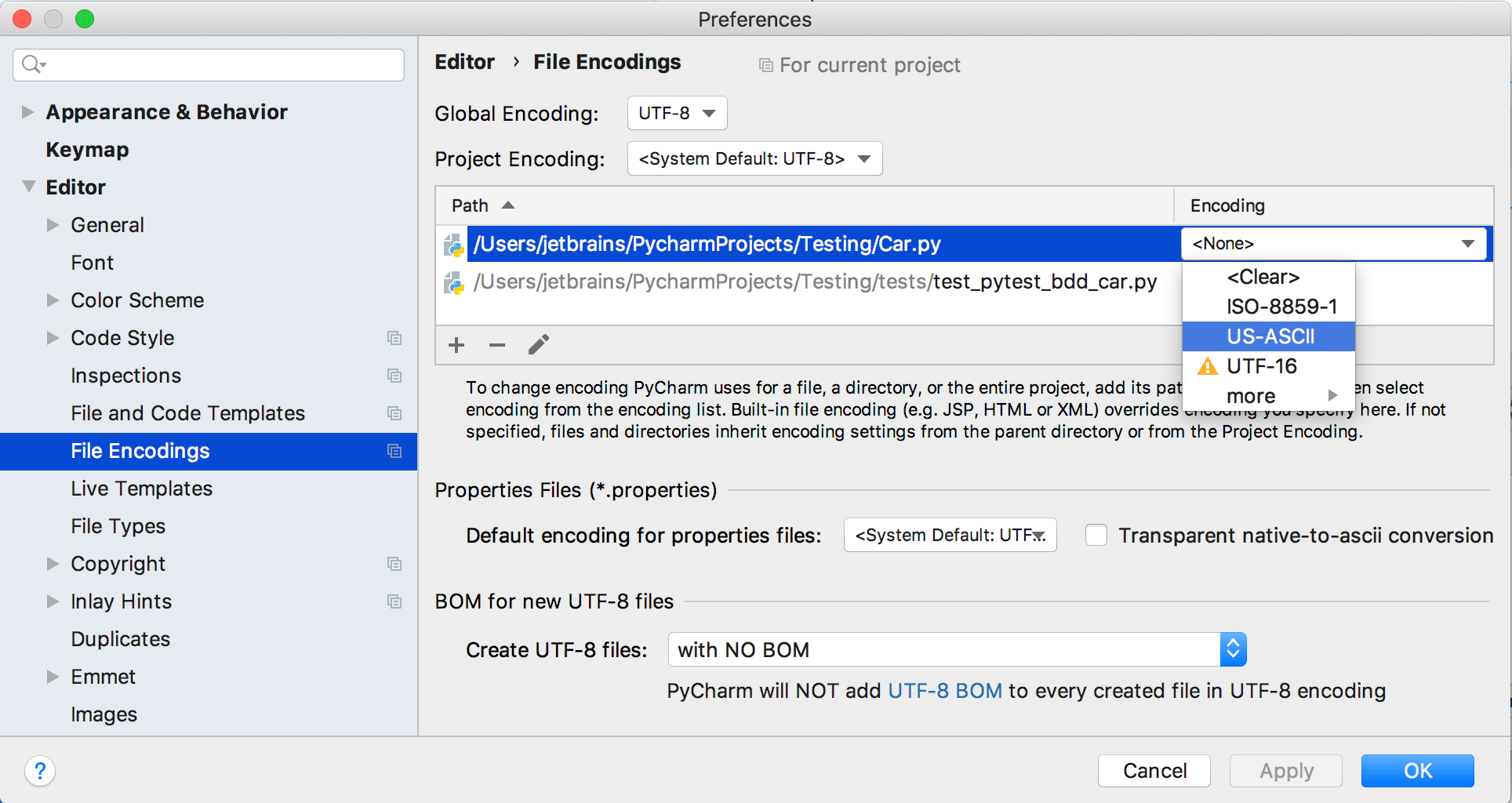The height and width of the screenshot is (803, 1512).
Task: Remove selected path mapping using minus icon
Action: (x=497, y=344)
